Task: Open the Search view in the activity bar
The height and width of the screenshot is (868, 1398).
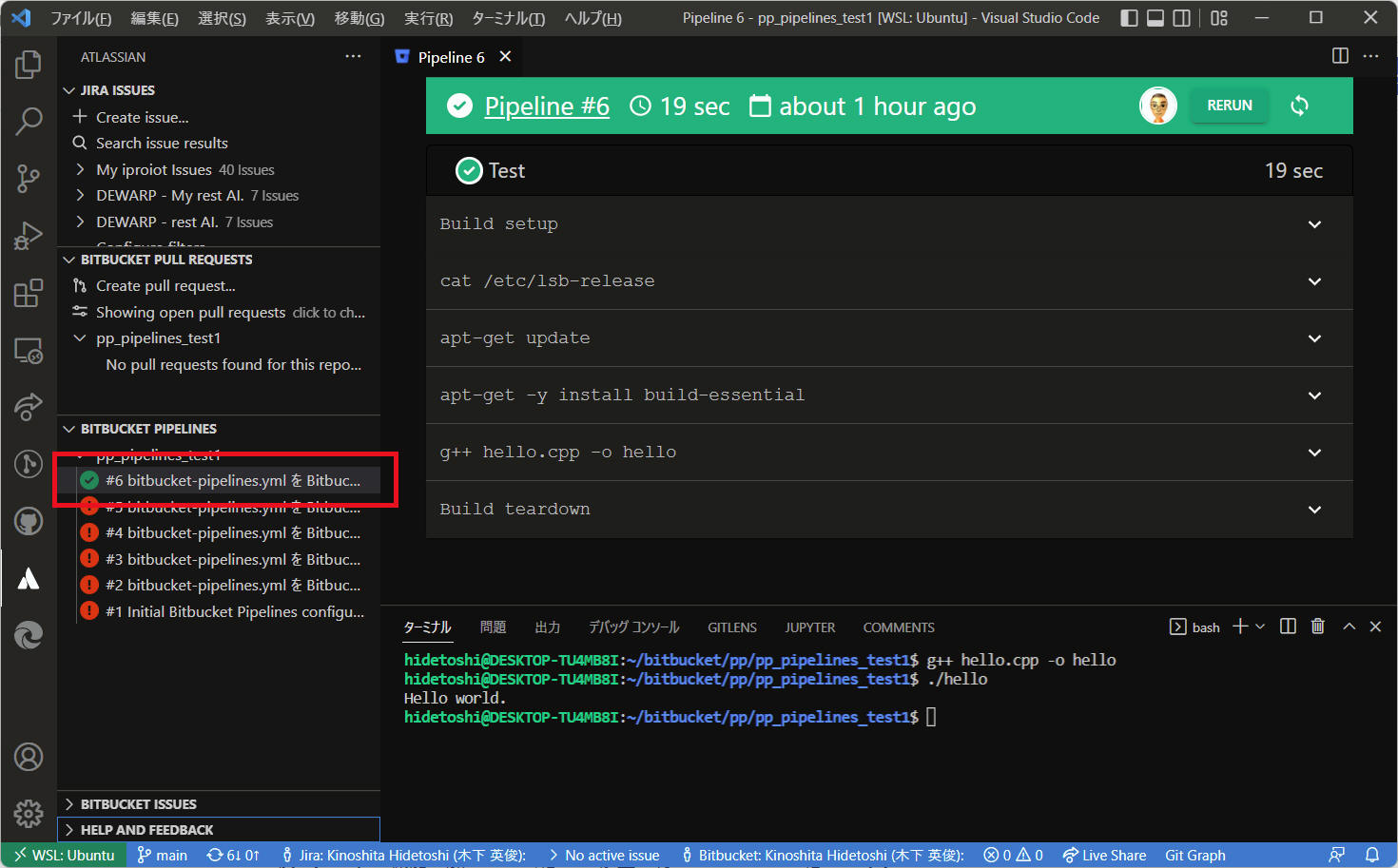Action: pyautogui.click(x=28, y=122)
